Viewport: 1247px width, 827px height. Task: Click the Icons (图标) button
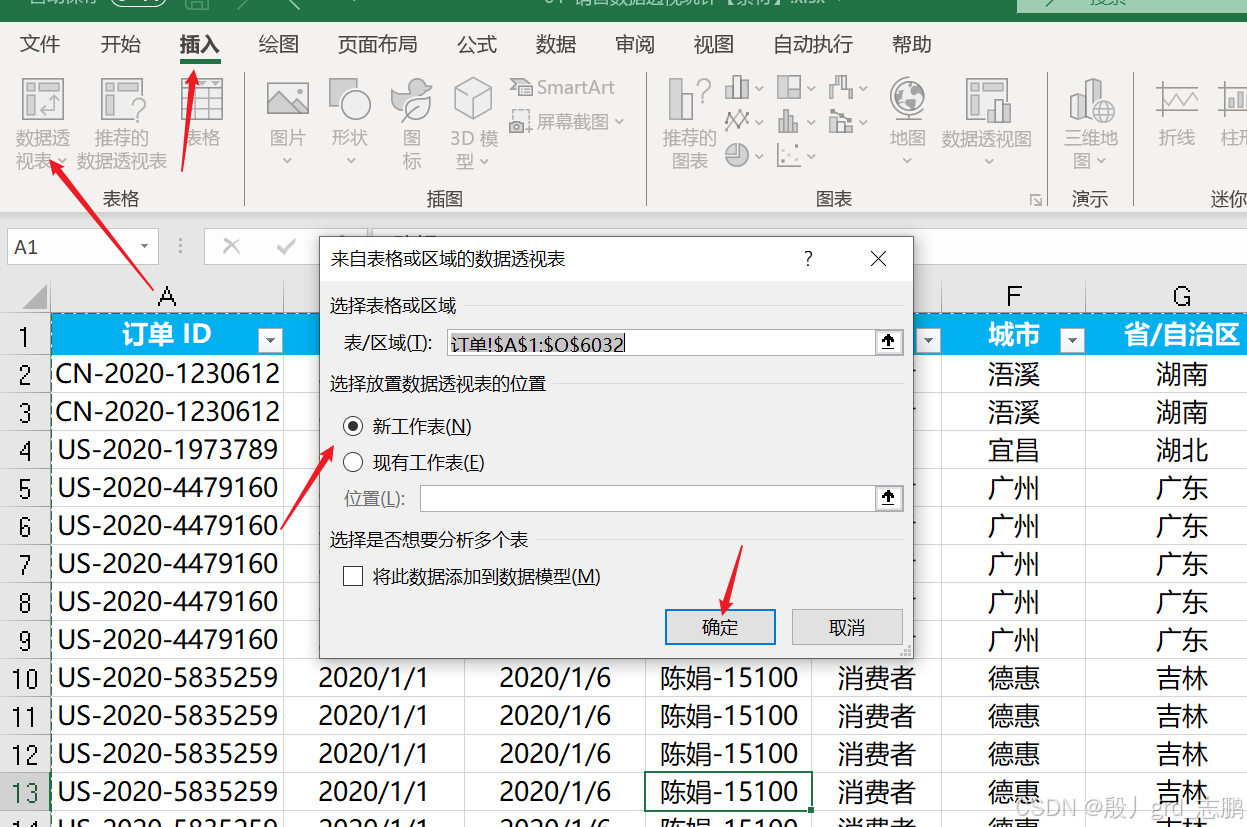coord(411,124)
